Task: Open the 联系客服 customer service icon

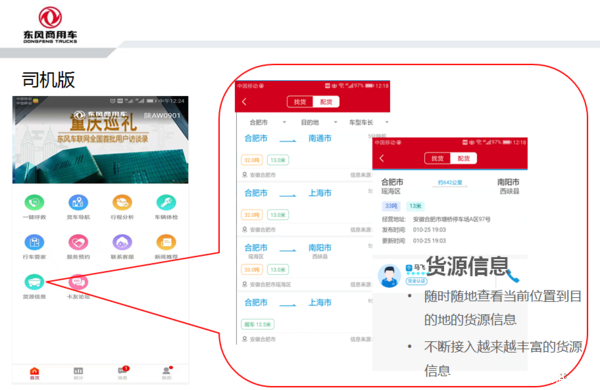Action: tap(122, 242)
